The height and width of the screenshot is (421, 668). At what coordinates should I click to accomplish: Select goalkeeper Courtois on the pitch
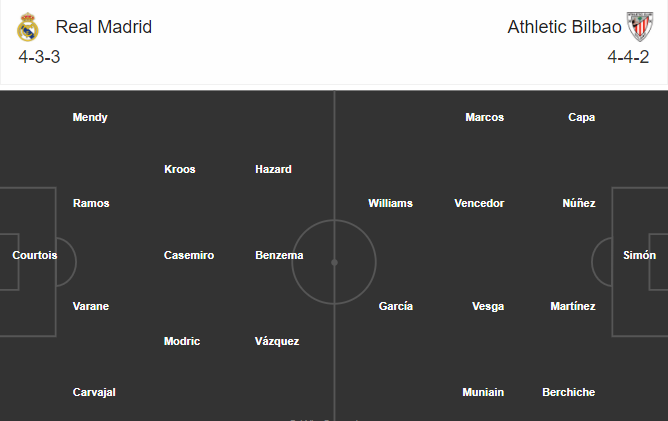pos(35,255)
